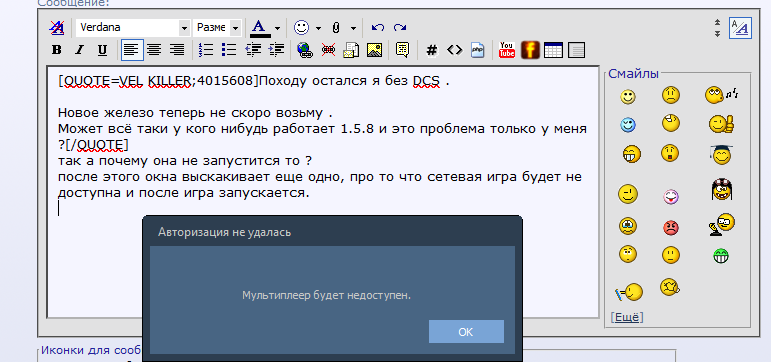Wrap selection in CODE tags (#)
Screen dimensions: 771x362
[x=432, y=50]
